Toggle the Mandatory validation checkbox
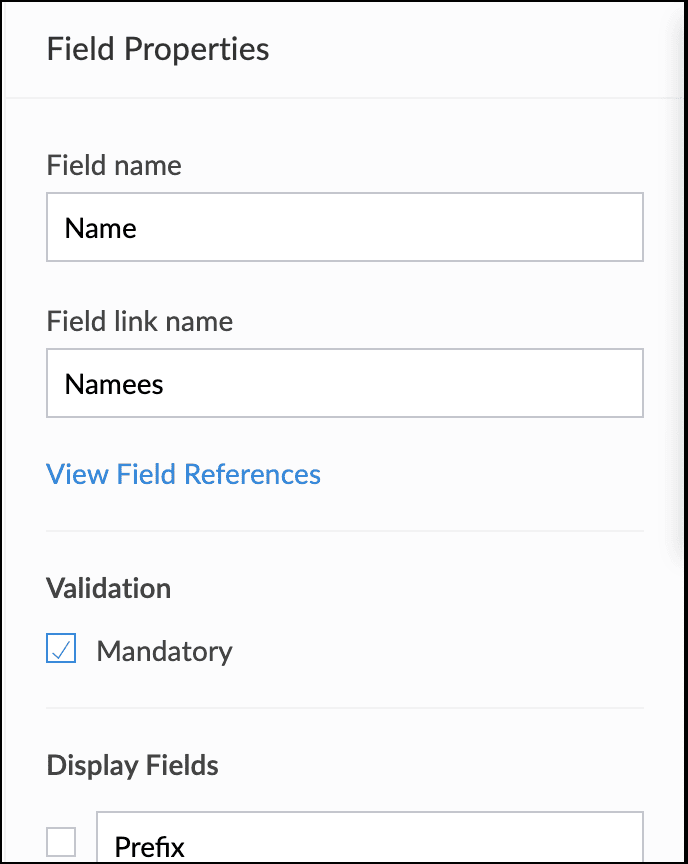 [x=61, y=650]
